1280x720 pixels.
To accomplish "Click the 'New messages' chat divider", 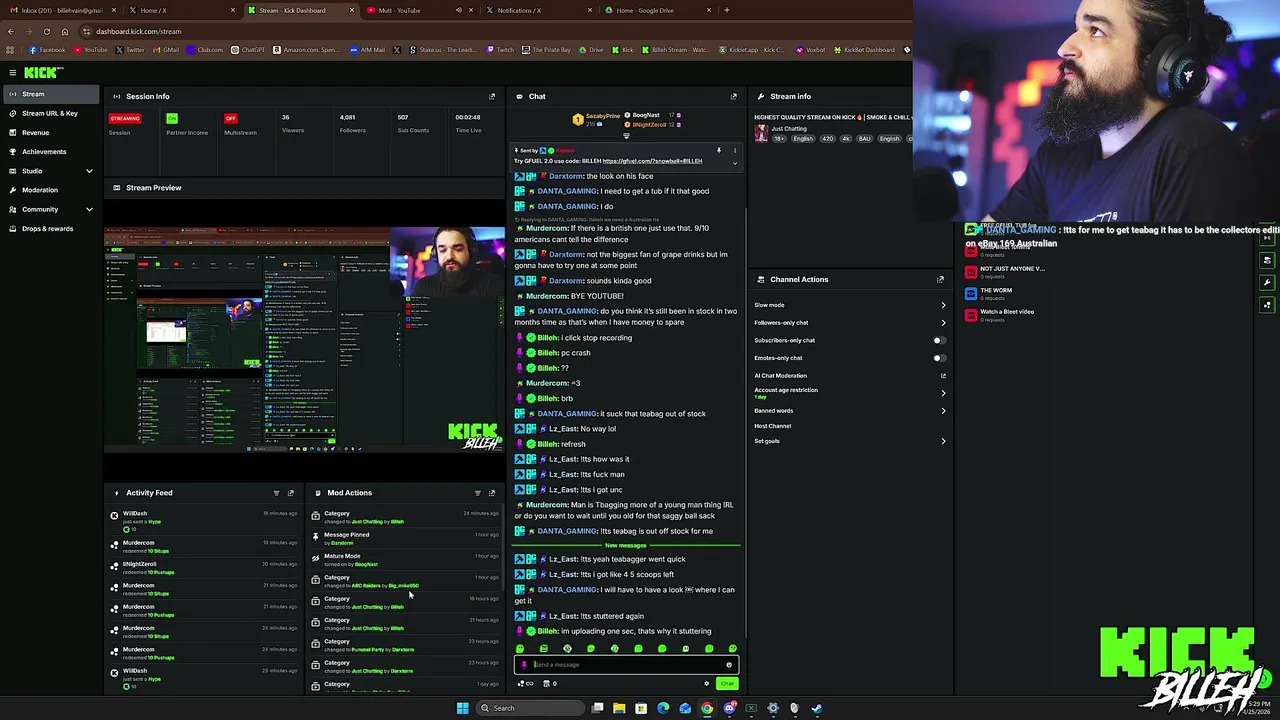I will (626, 546).
